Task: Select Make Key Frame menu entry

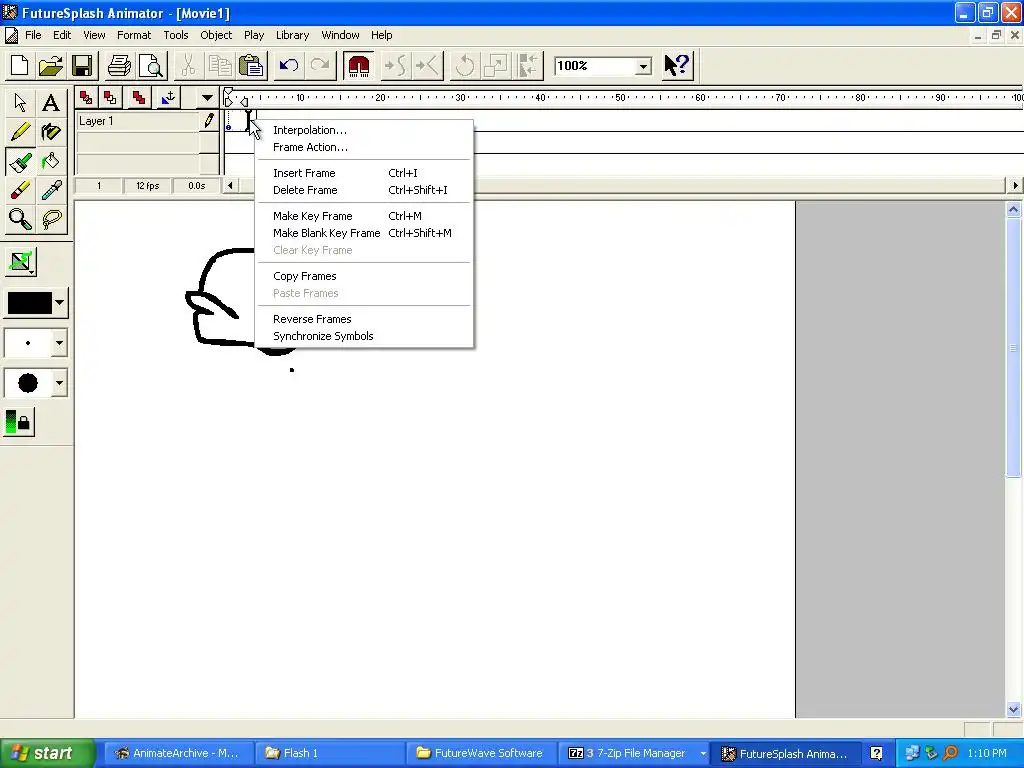Action: [363, 216]
